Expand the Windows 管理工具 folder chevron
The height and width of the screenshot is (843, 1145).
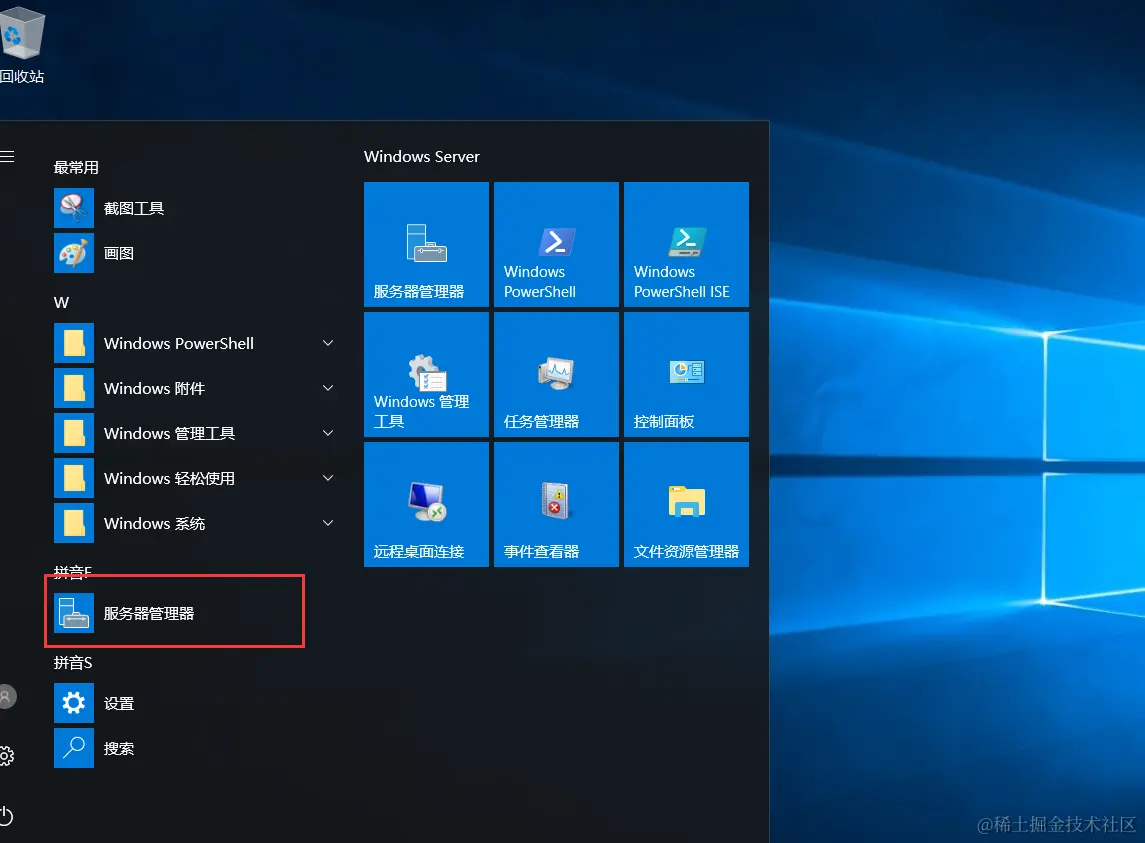tap(329, 433)
